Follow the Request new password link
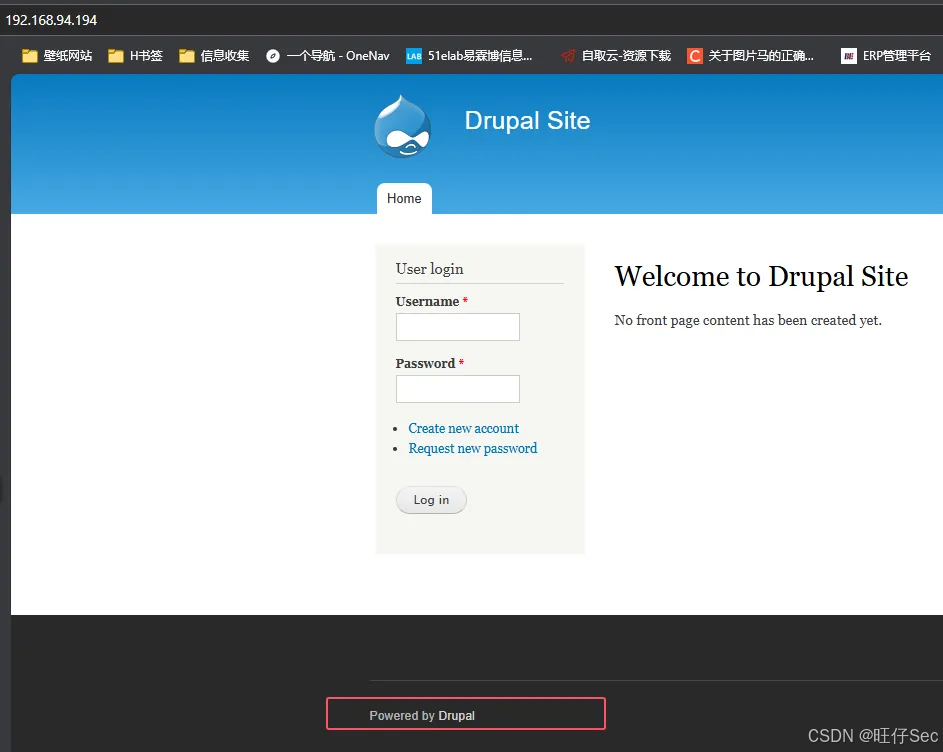This screenshot has width=943, height=752. pos(473,448)
